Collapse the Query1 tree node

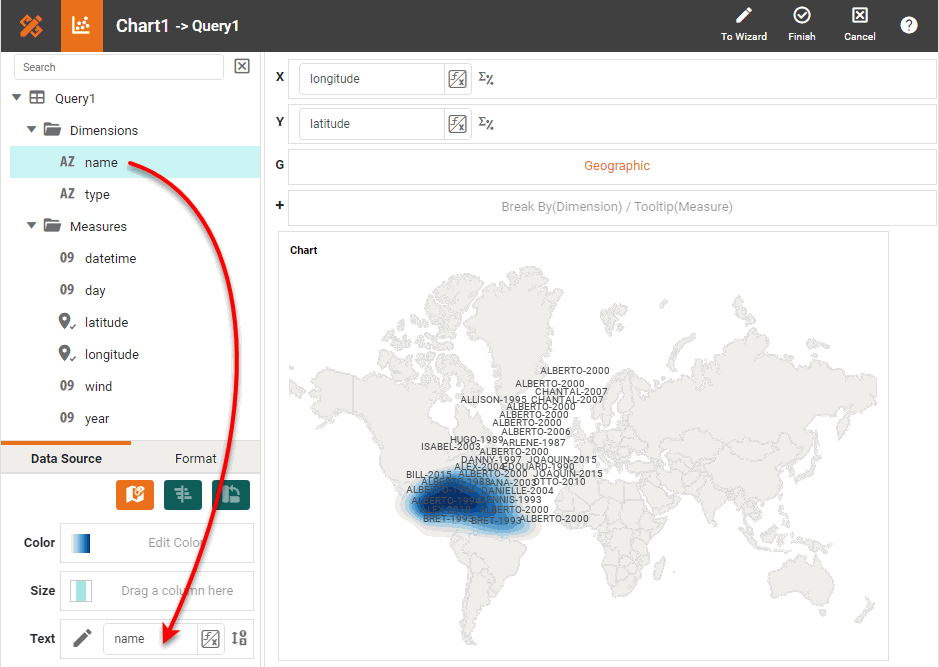(17, 98)
